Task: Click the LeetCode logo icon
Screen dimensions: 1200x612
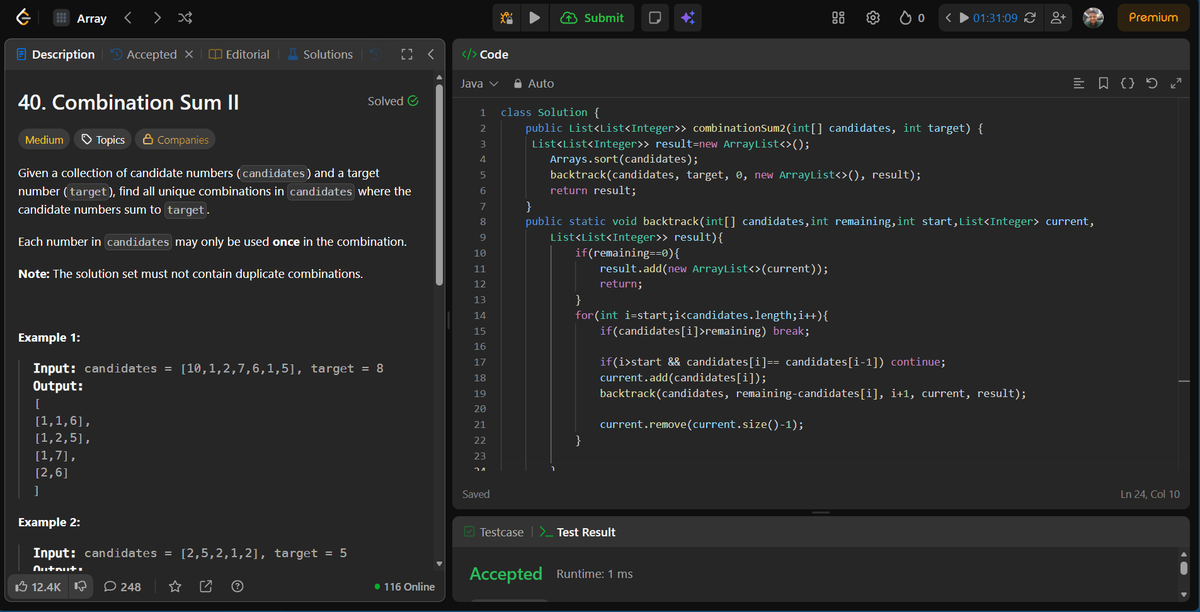Action: (22, 18)
